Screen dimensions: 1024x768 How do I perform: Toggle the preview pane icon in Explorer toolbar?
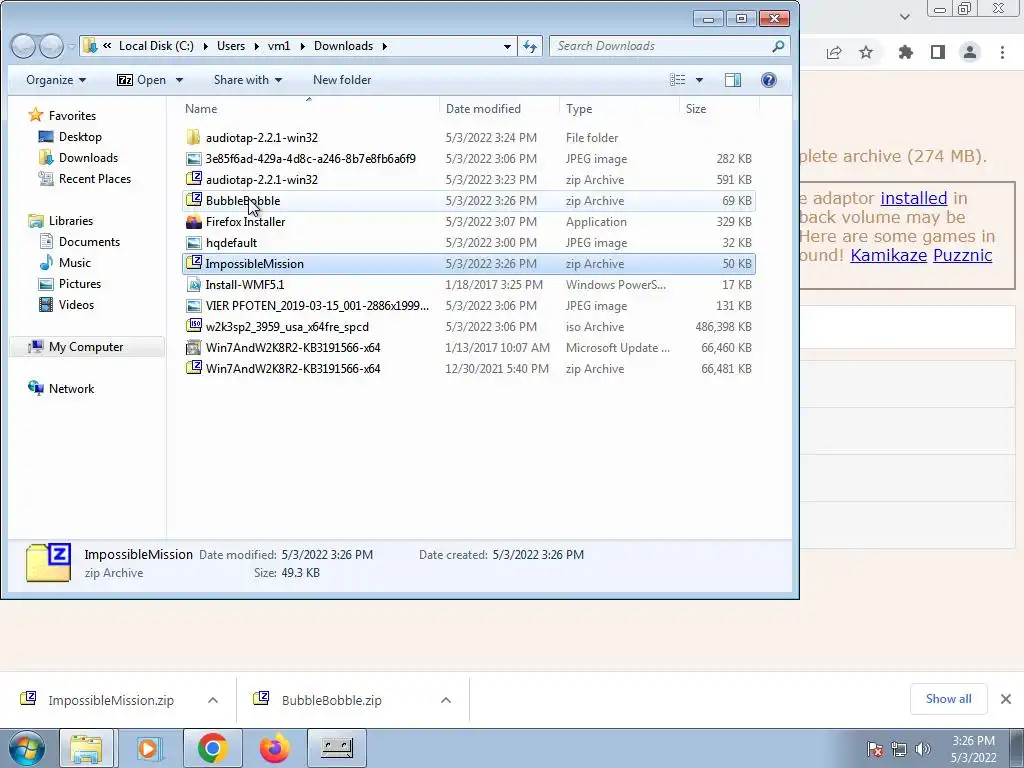733,80
